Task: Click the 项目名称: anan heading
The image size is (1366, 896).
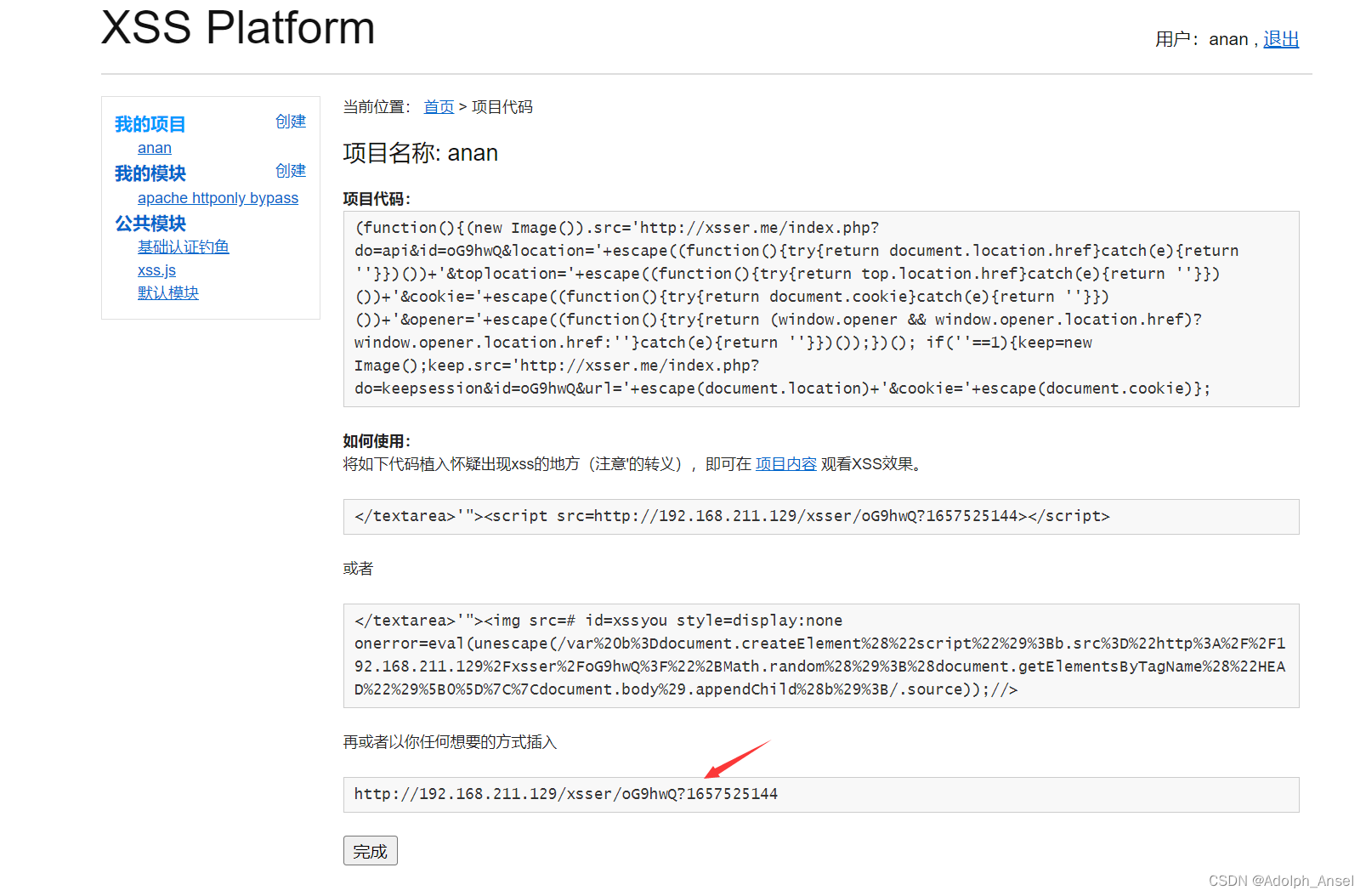Action: (x=421, y=153)
